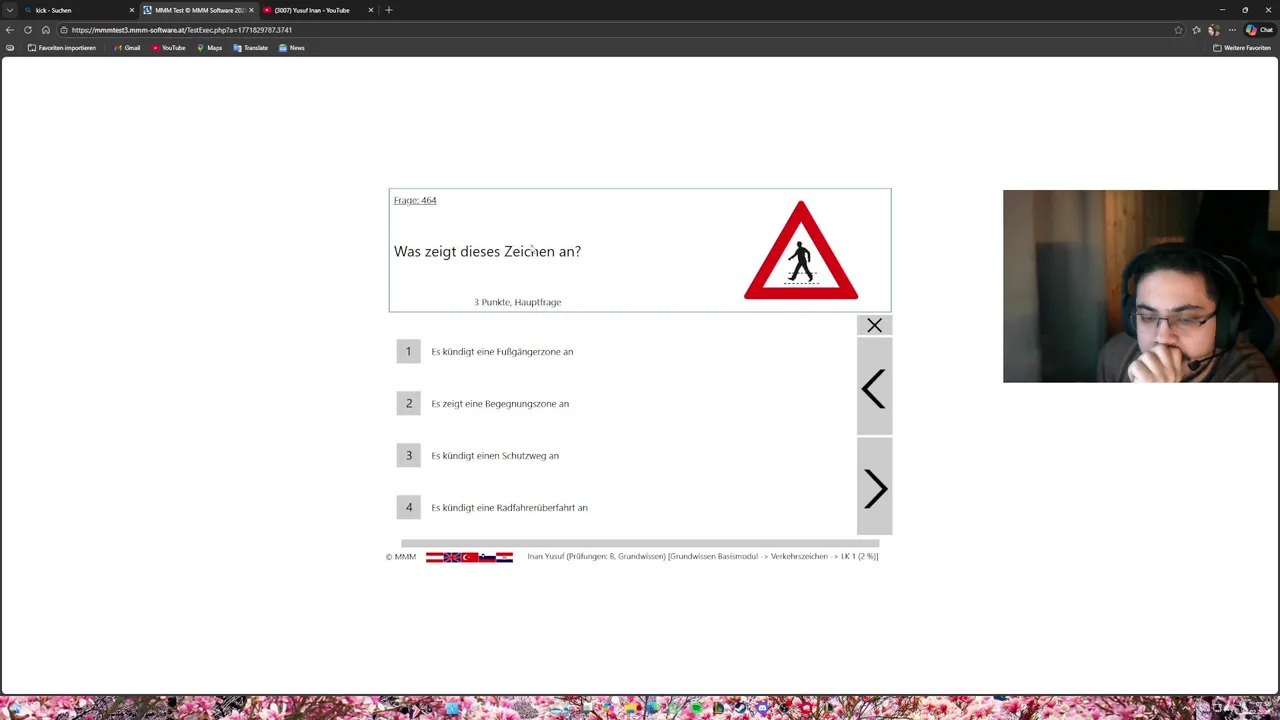The height and width of the screenshot is (720, 1280).
Task: Switch language to Slovenian flag
Action: 487,557
